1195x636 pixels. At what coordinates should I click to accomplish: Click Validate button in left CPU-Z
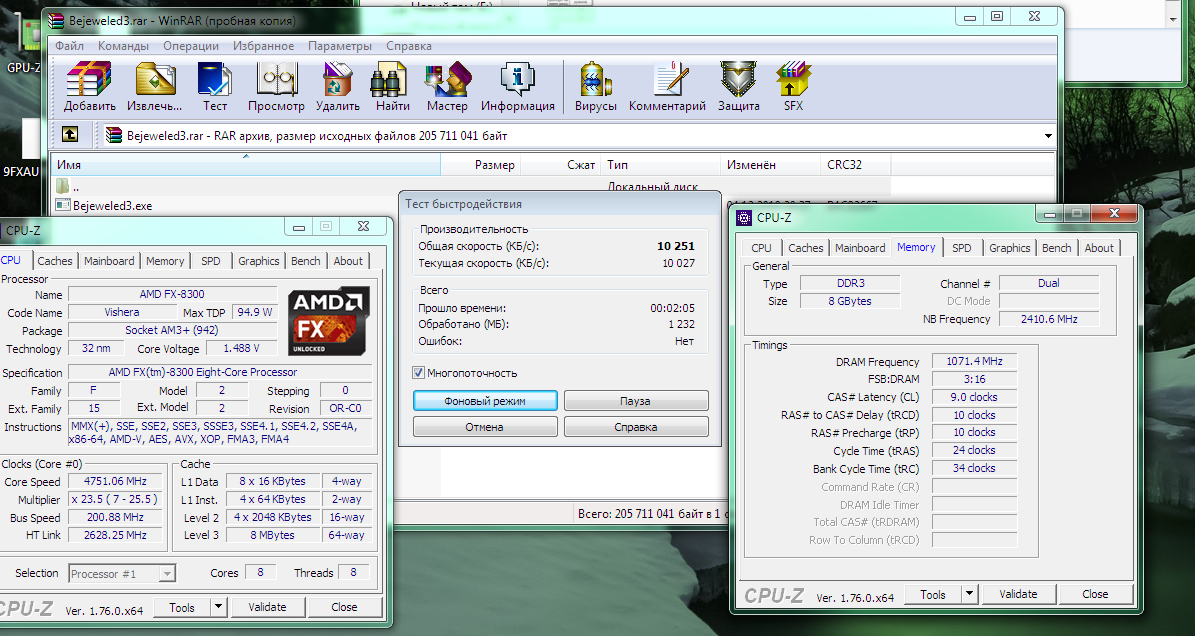(267, 607)
